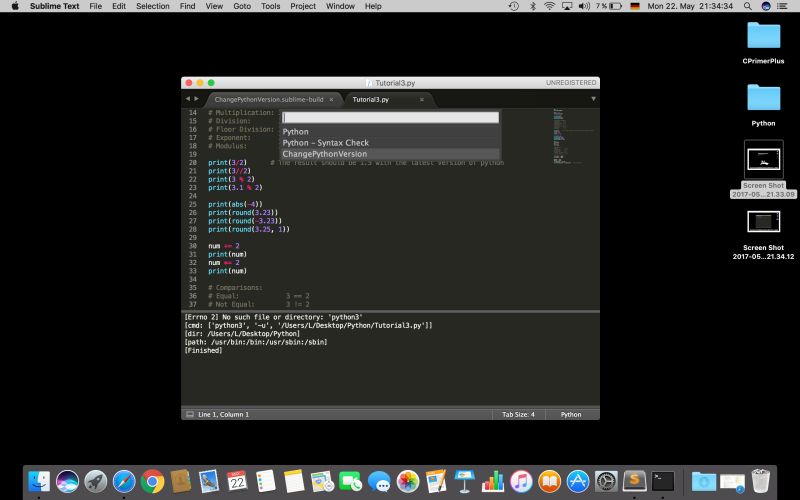This screenshot has width=800, height=500.
Task: Open Wi-Fi status menu
Action: 549,6
